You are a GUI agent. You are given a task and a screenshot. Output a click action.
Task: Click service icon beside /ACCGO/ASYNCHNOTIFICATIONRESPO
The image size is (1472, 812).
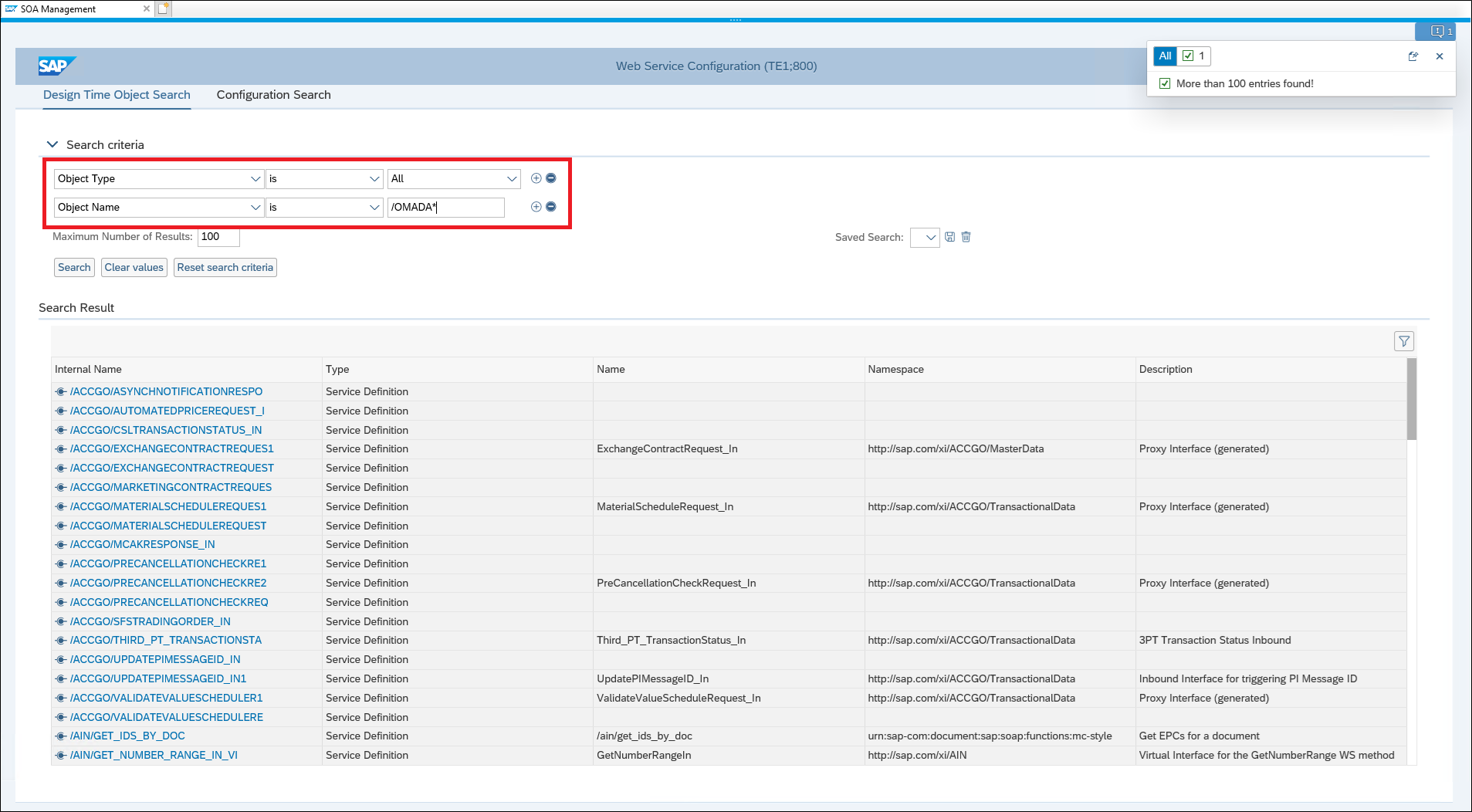[60, 392]
